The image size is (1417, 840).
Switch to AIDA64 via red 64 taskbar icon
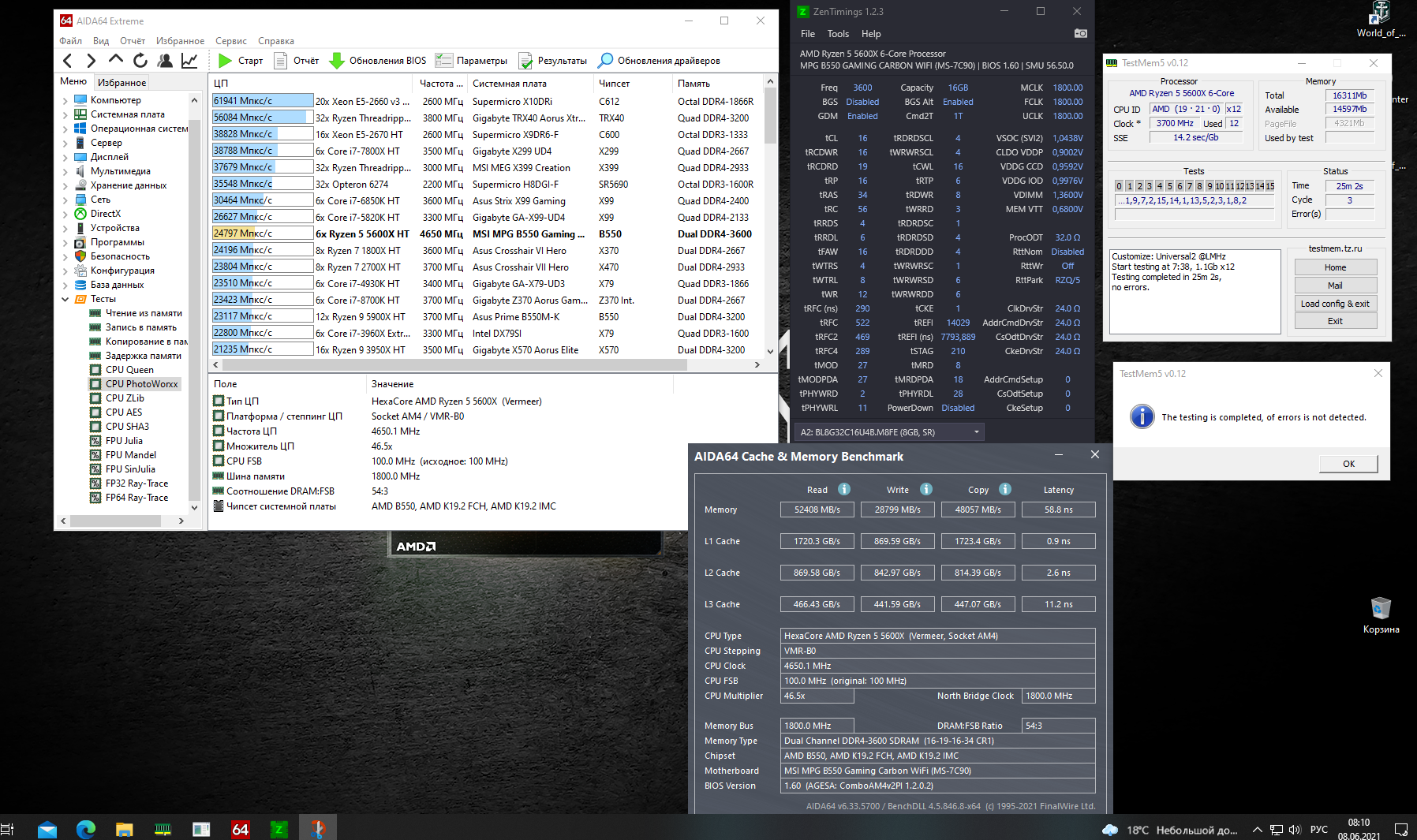[x=241, y=829]
